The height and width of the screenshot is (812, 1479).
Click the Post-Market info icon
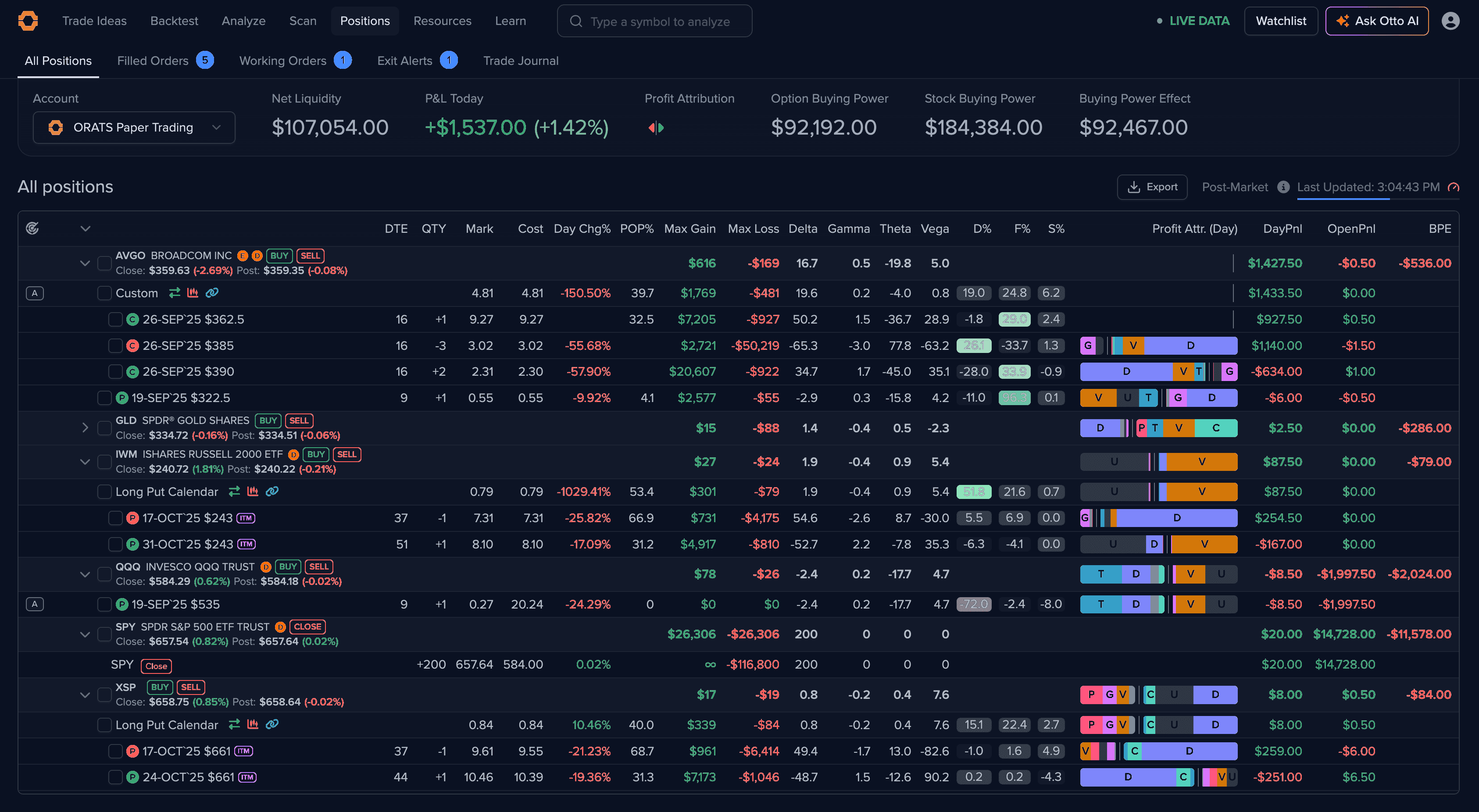click(1283, 187)
